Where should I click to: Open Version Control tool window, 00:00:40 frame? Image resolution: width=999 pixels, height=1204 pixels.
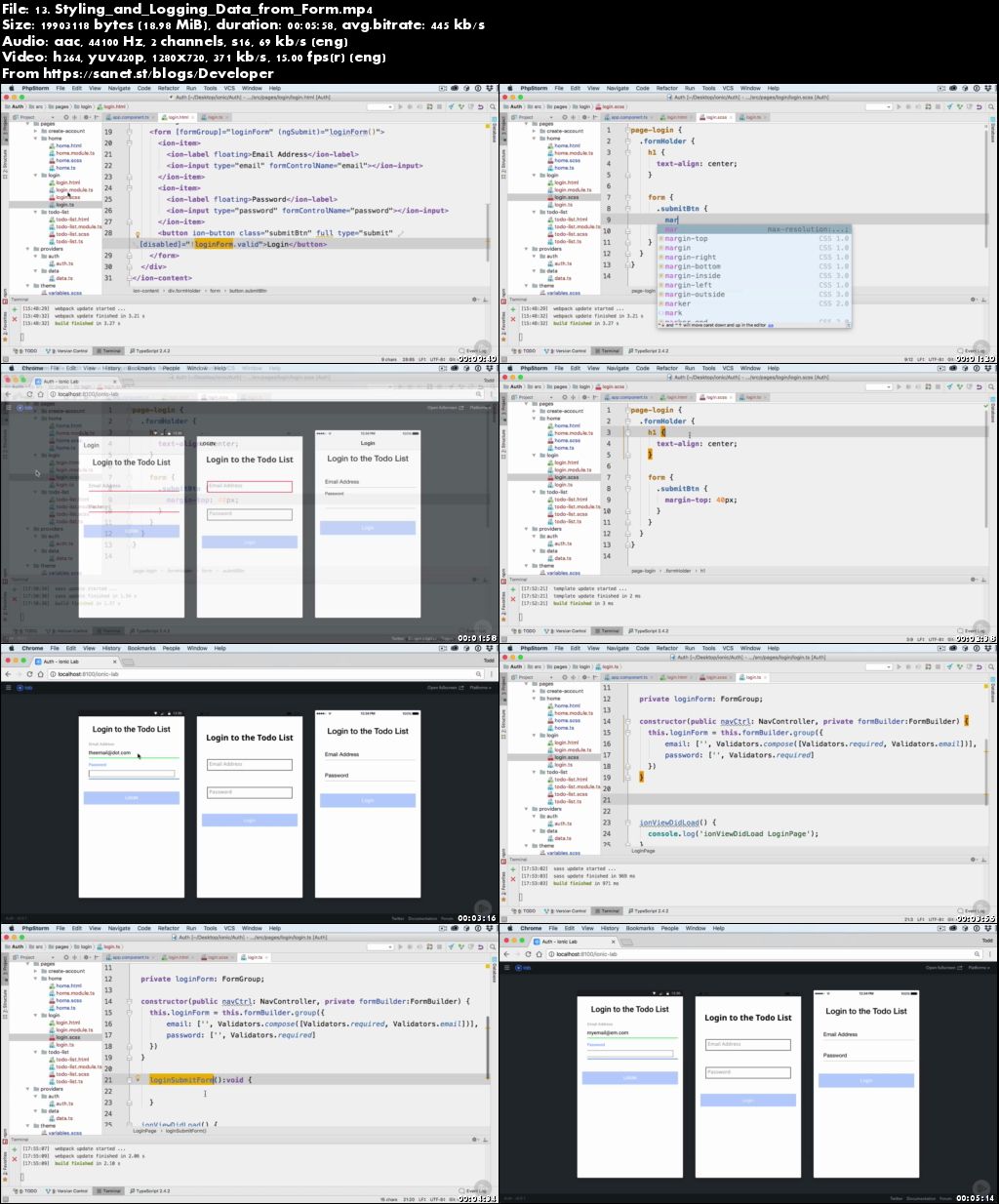click(68, 351)
